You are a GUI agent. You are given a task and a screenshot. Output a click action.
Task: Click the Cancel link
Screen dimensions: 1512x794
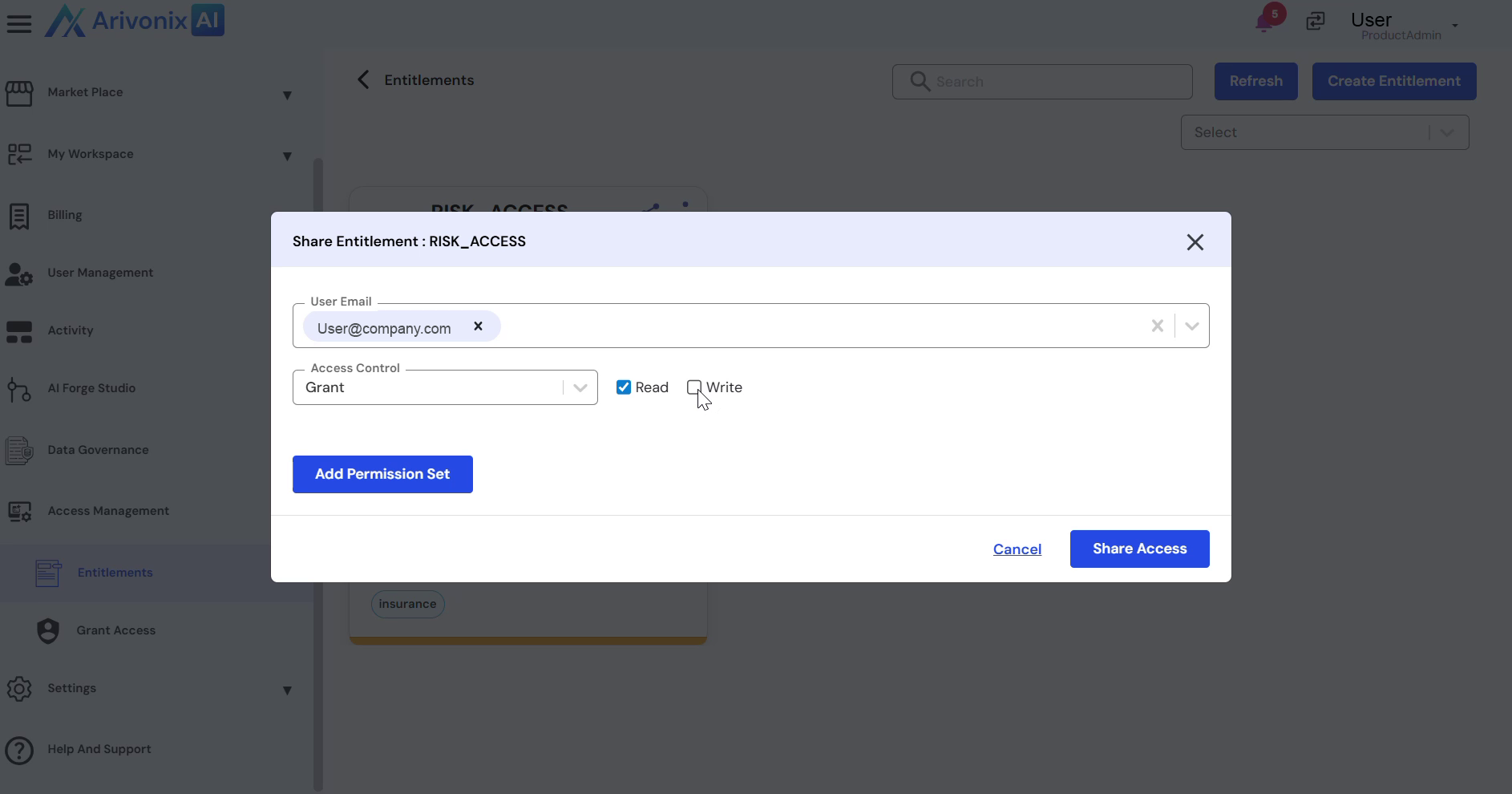1017,549
